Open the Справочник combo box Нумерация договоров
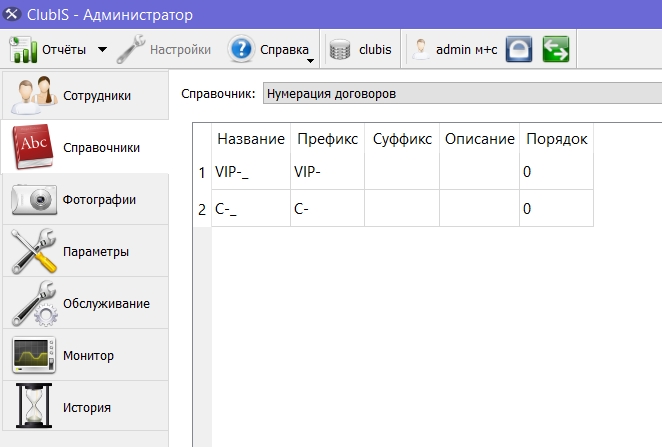The width and height of the screenshot is (662, 447). pyautogui.click(x=462, y=93)
